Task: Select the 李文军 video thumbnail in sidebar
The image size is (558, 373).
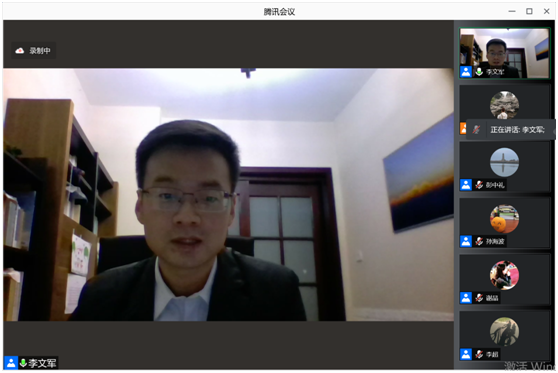Action: 504,53
